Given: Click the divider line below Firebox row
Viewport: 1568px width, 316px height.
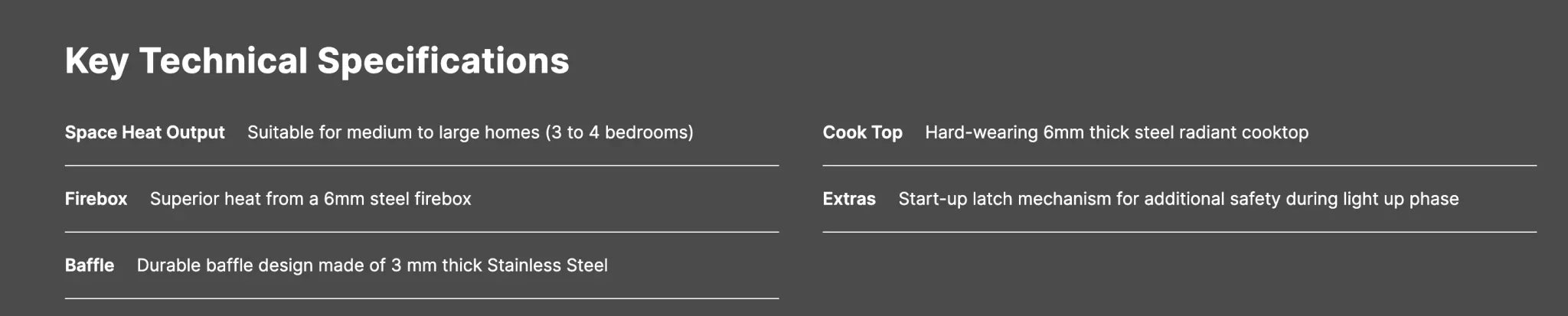Looking at the screenshot, I should tap(422, 232).
